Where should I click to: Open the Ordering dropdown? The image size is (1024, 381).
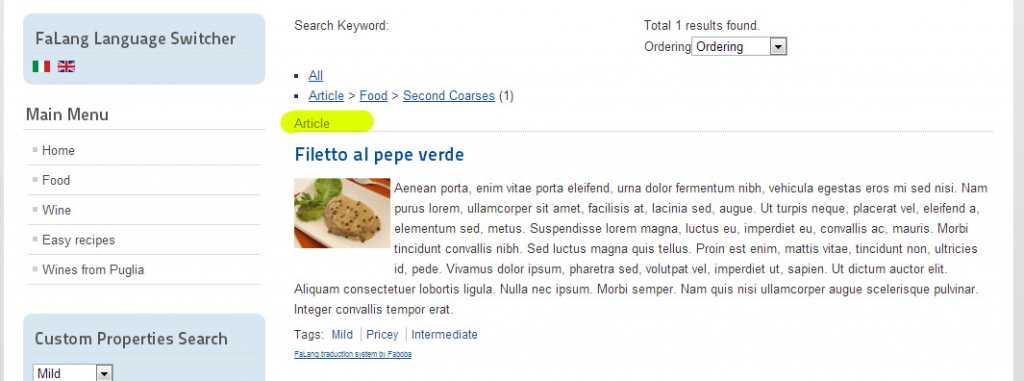(x=739, y=46)
